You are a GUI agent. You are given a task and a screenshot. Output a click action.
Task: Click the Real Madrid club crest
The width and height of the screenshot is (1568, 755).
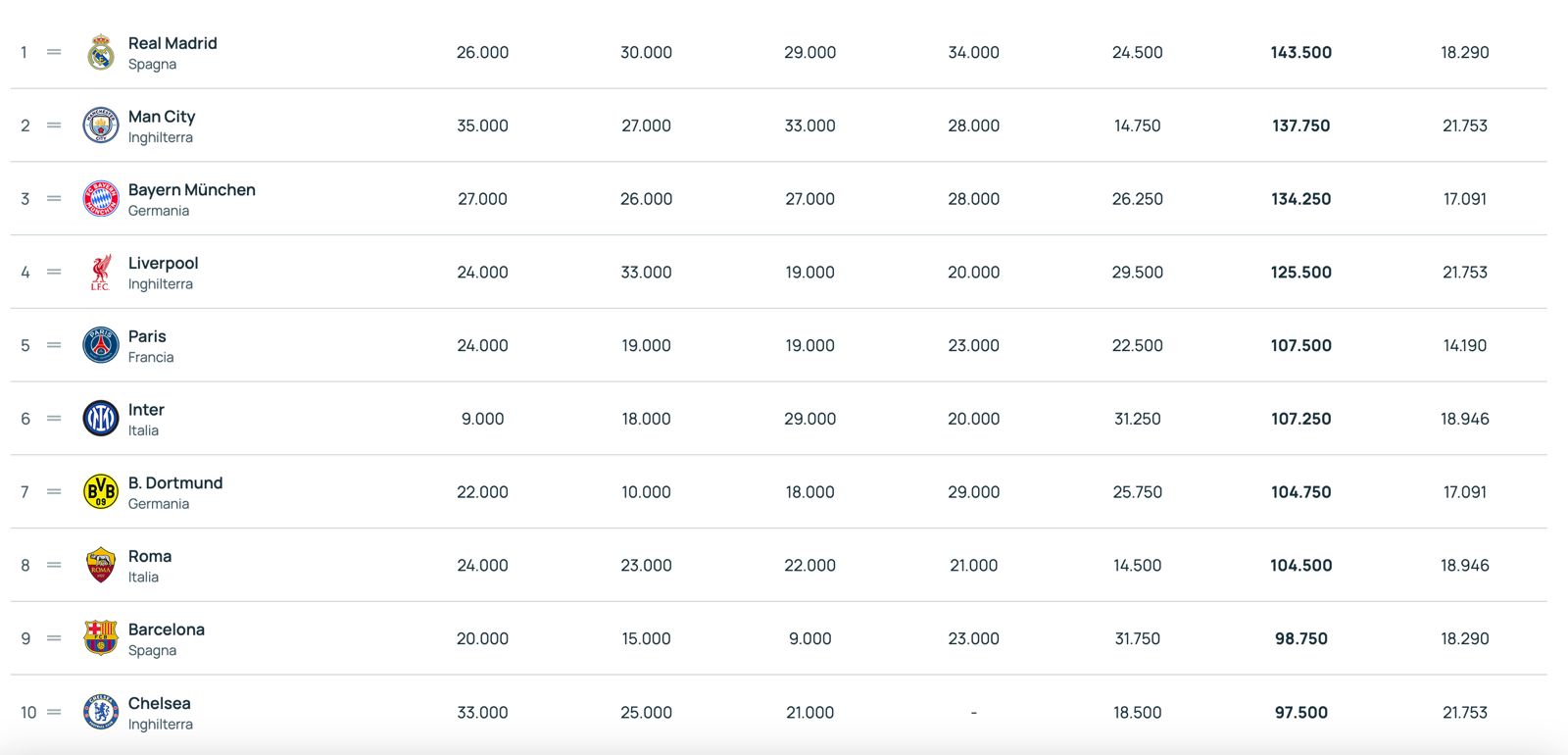[x=101, y=52]
